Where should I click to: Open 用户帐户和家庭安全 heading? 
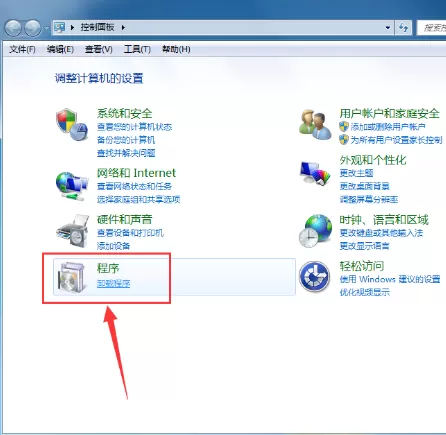389,113
